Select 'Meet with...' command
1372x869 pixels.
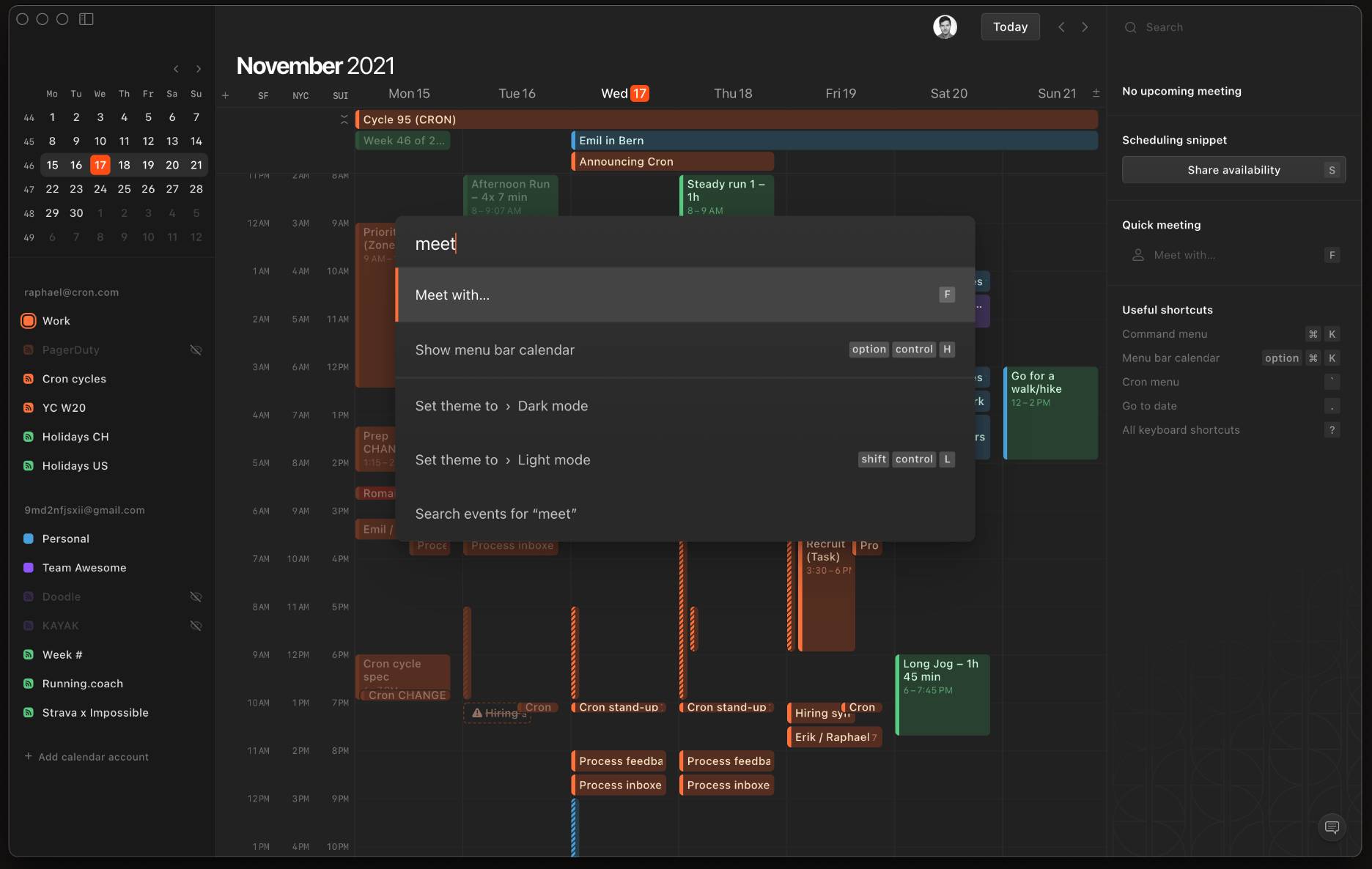[685, 295]
